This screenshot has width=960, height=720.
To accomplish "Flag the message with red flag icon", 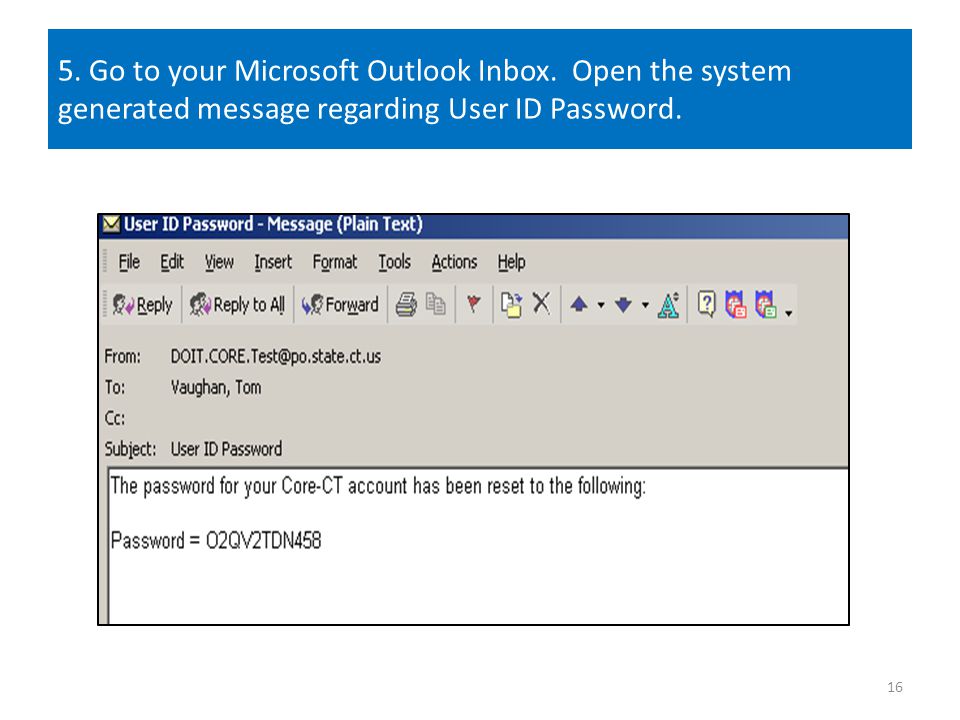I will pos(473,304).
